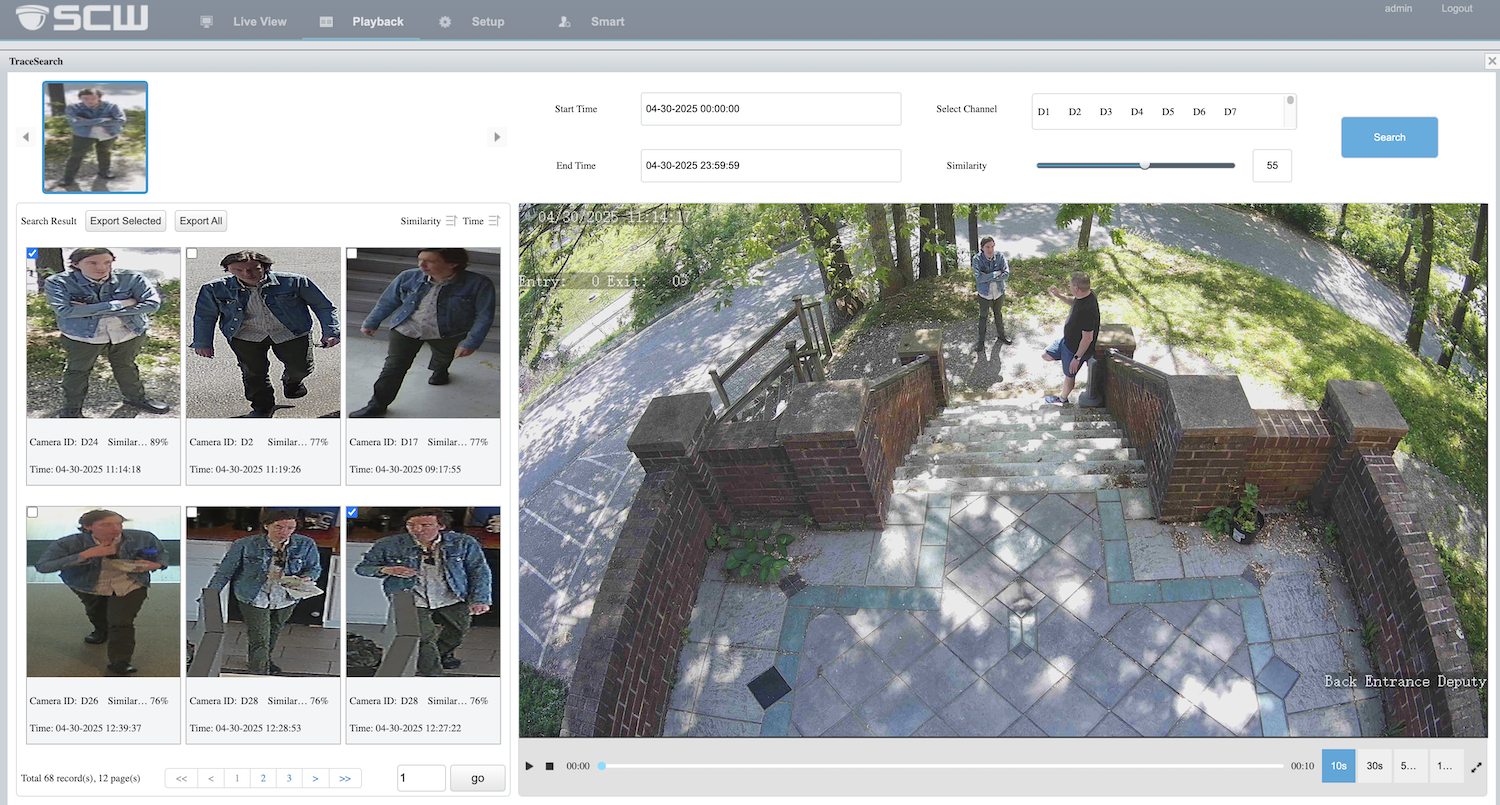Click the Start Time input field
Screen dimensions: 1500x805
770,109
